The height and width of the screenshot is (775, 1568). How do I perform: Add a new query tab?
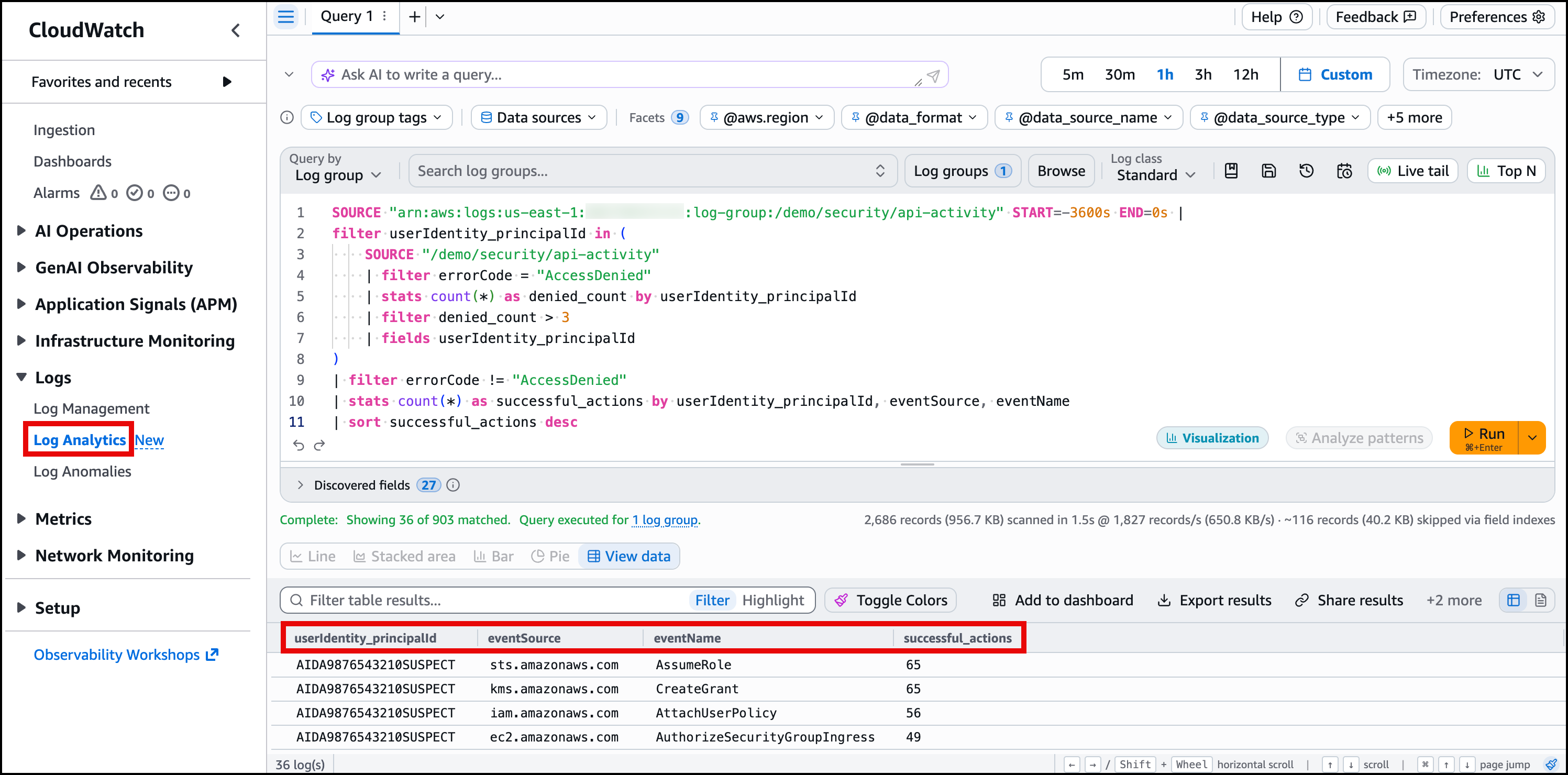[415, 16]
